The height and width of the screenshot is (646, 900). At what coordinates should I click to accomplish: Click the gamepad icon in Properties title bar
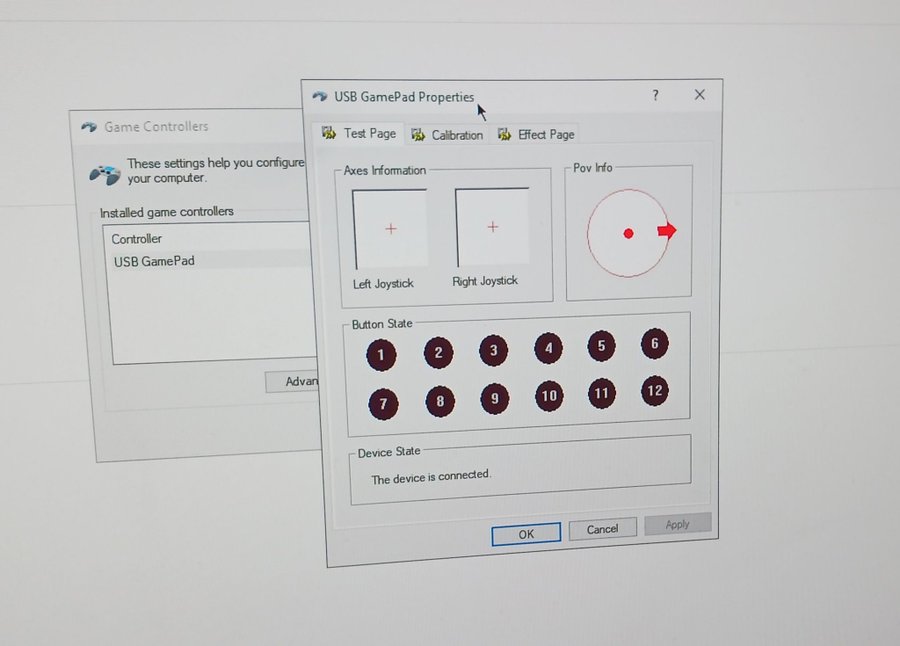[x=320, y=97]
